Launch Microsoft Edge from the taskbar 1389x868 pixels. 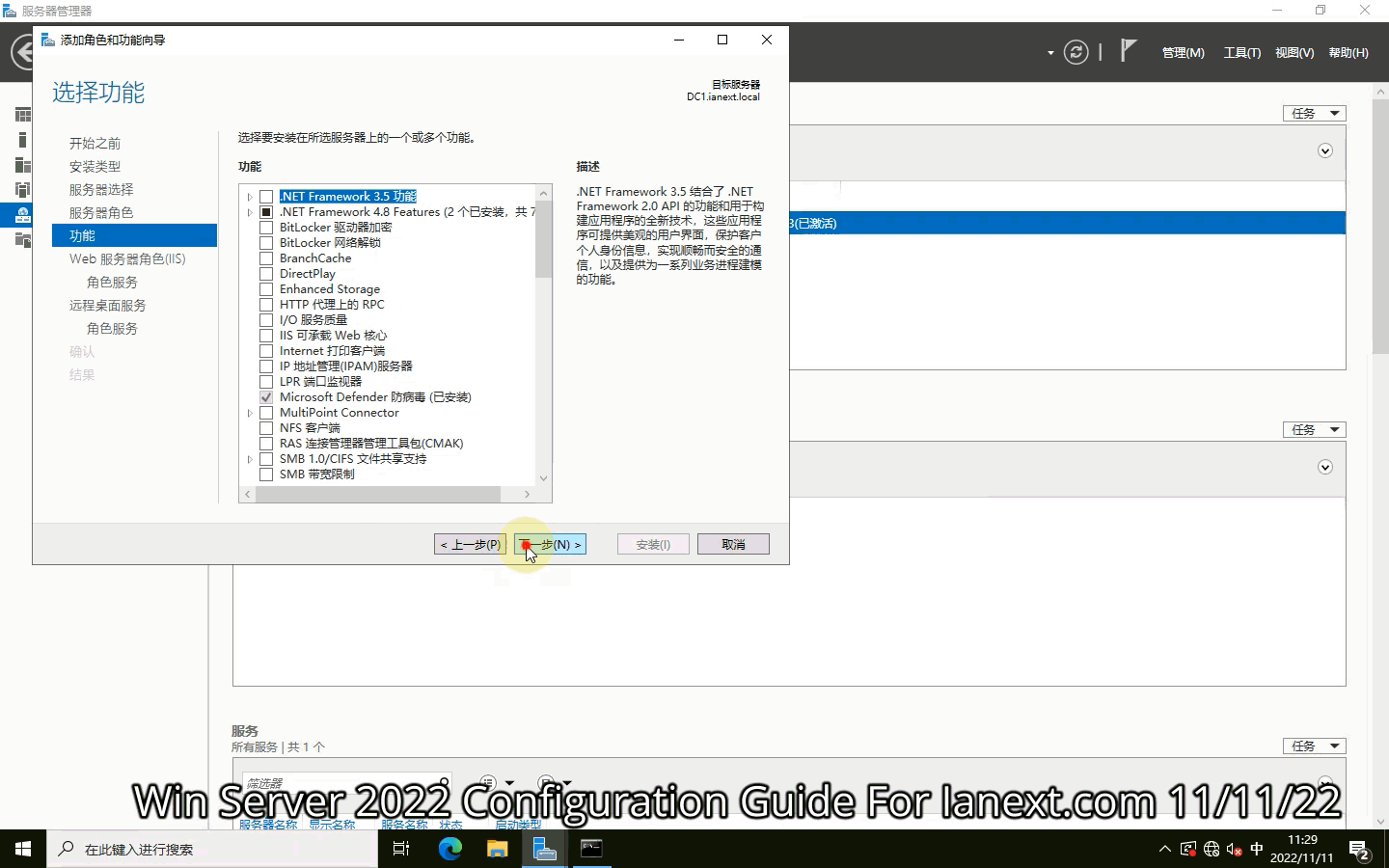(449, 849)
